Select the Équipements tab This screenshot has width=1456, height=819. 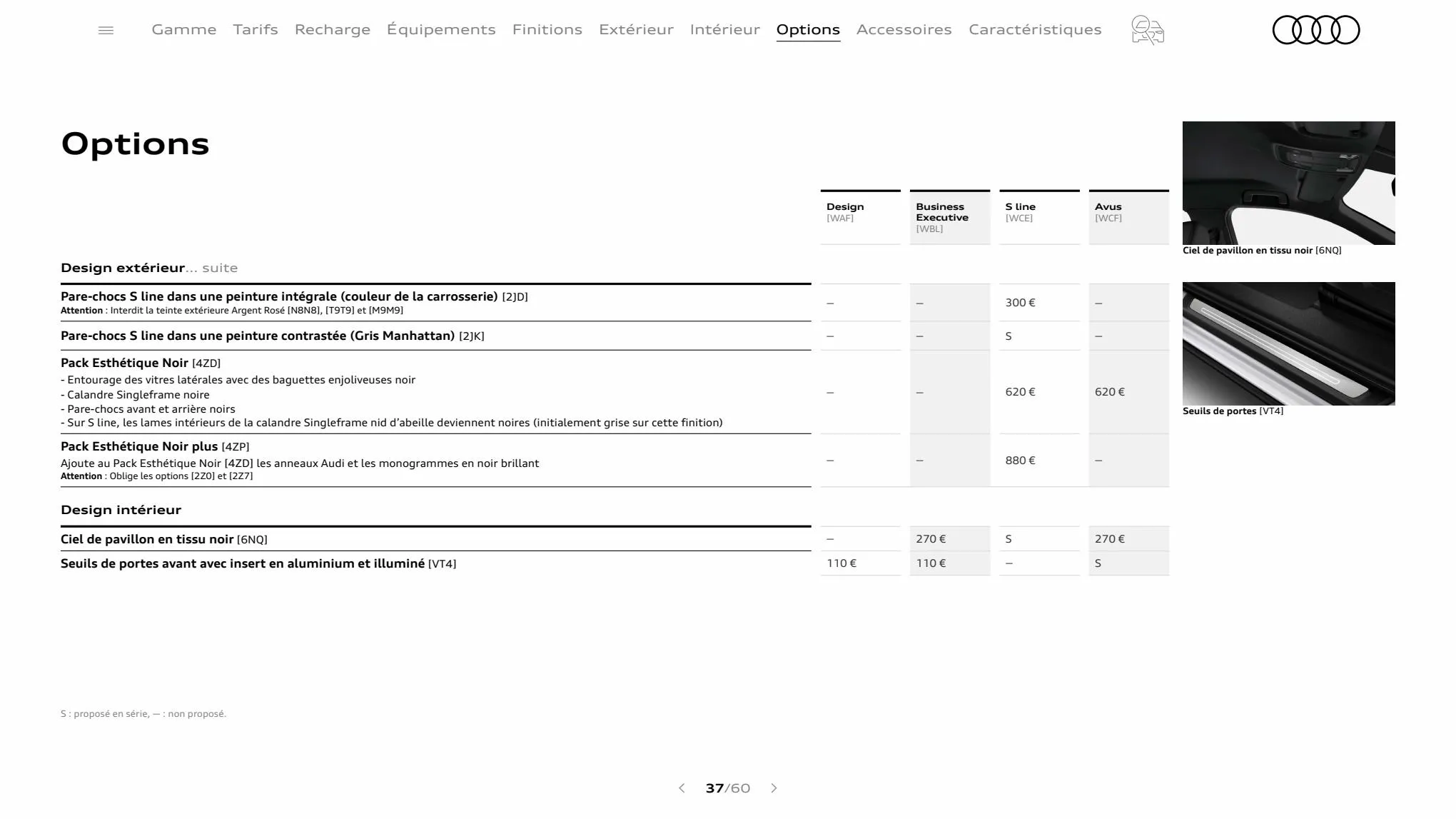click(x=441, y=29)
